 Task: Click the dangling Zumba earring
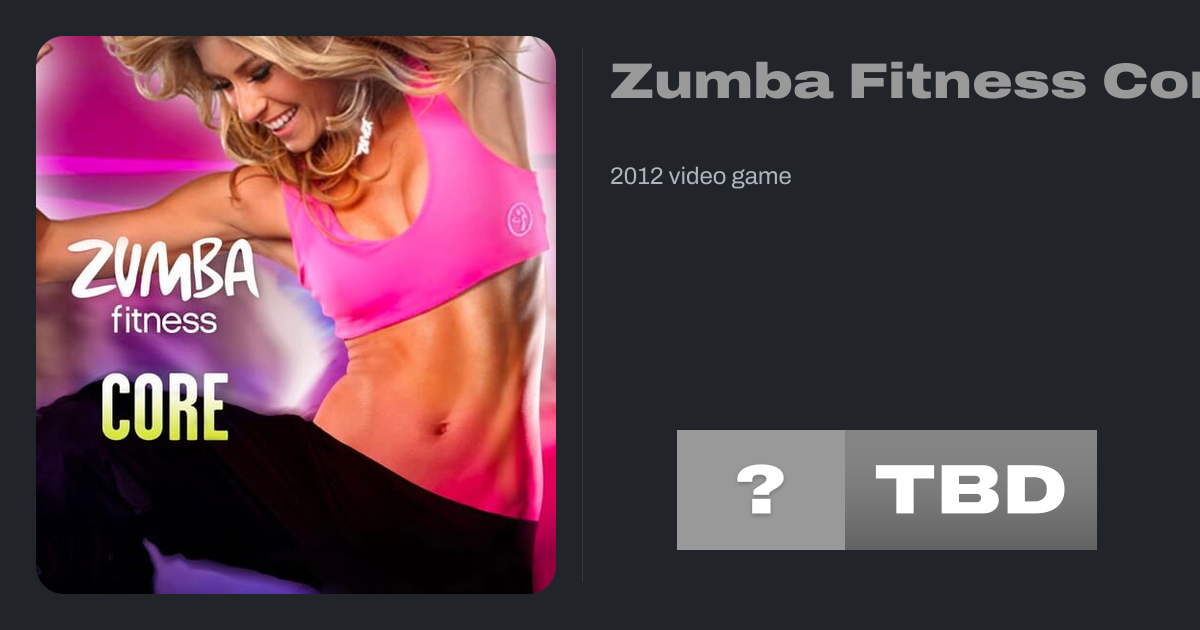click(x=364, y=134)
